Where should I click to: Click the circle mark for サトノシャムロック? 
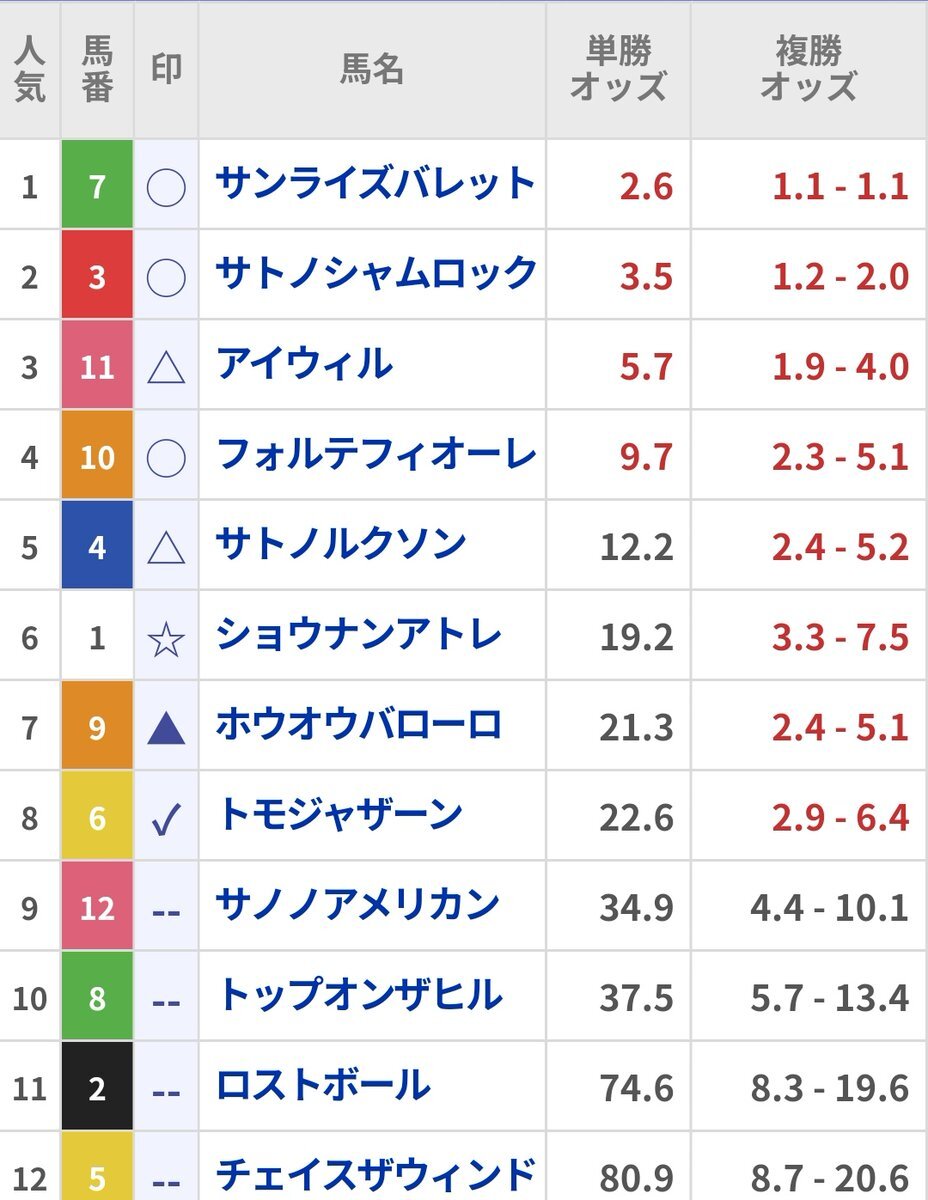point(166,277)
